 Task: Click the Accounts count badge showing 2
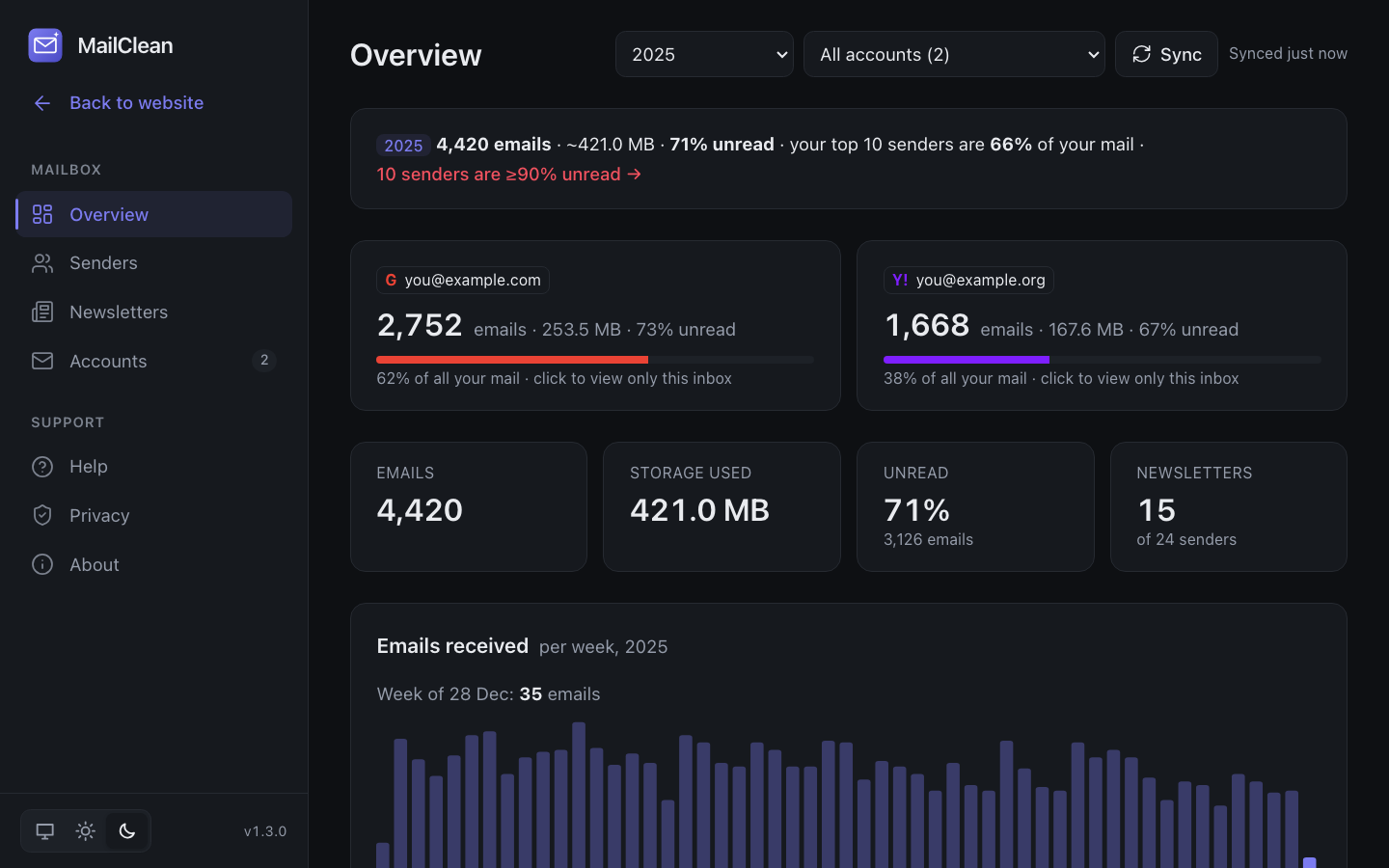(264, 360)
